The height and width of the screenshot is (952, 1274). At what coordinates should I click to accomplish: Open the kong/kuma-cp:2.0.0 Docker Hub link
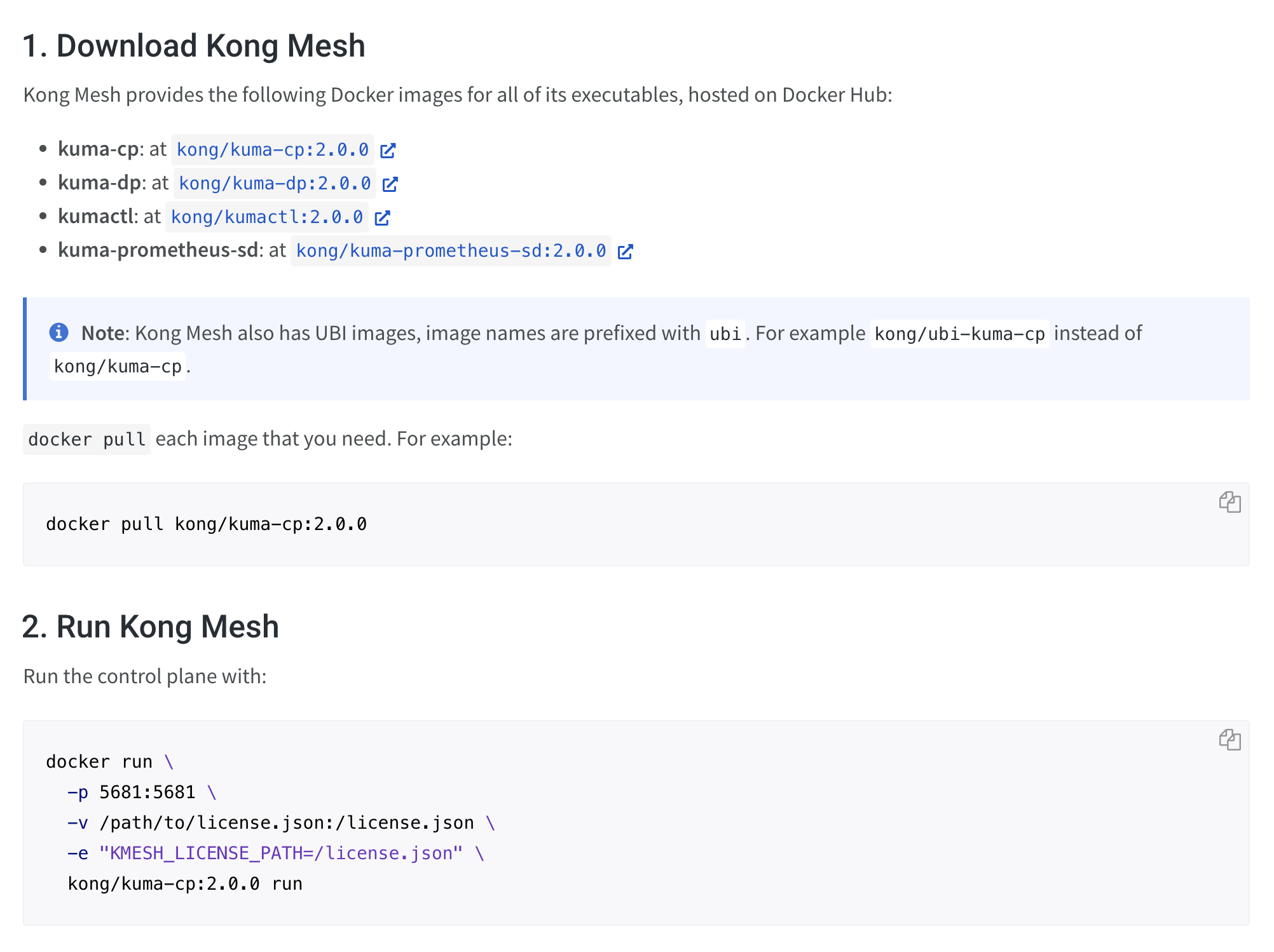(272, 150)
